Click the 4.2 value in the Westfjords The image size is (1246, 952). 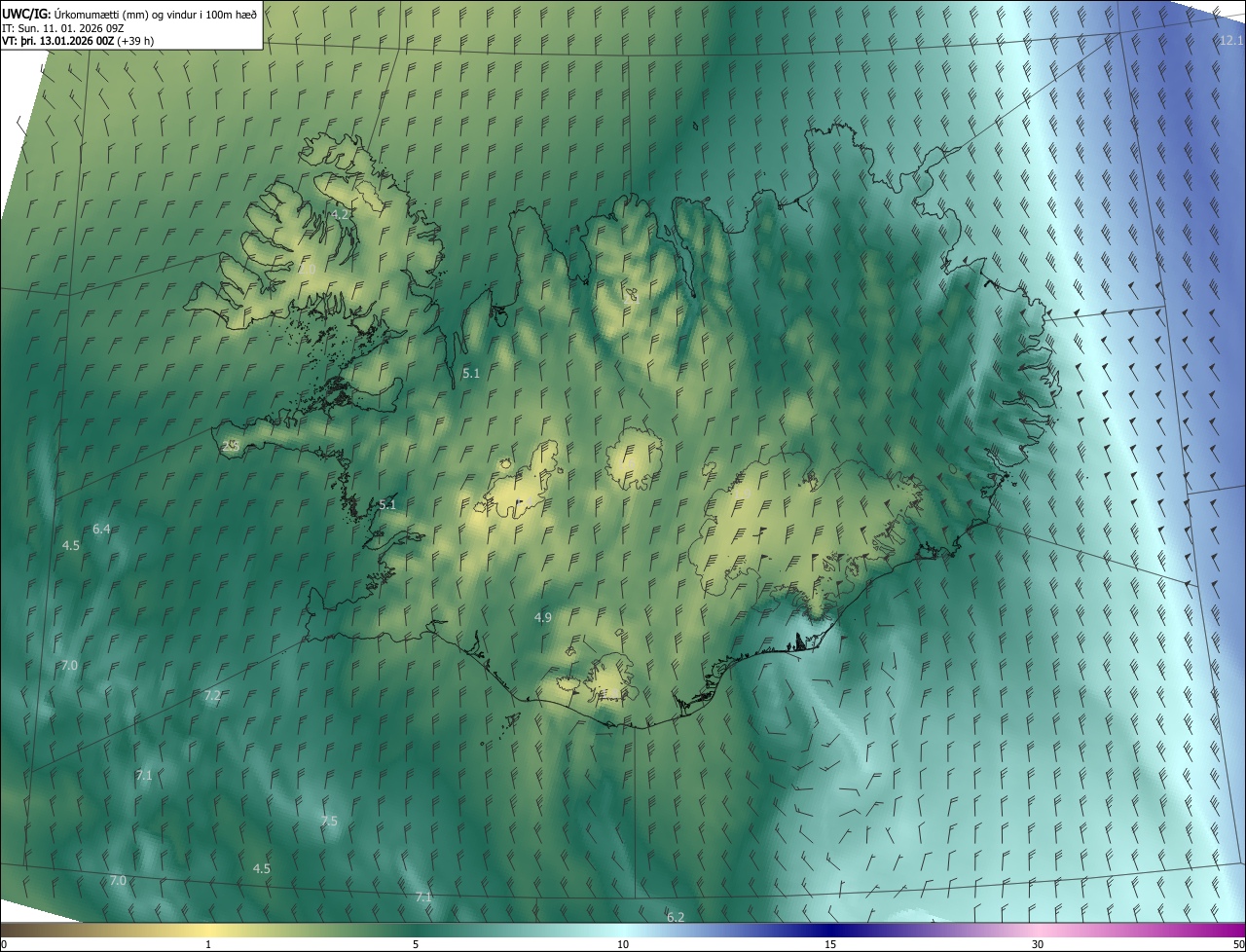pos(341,214)
